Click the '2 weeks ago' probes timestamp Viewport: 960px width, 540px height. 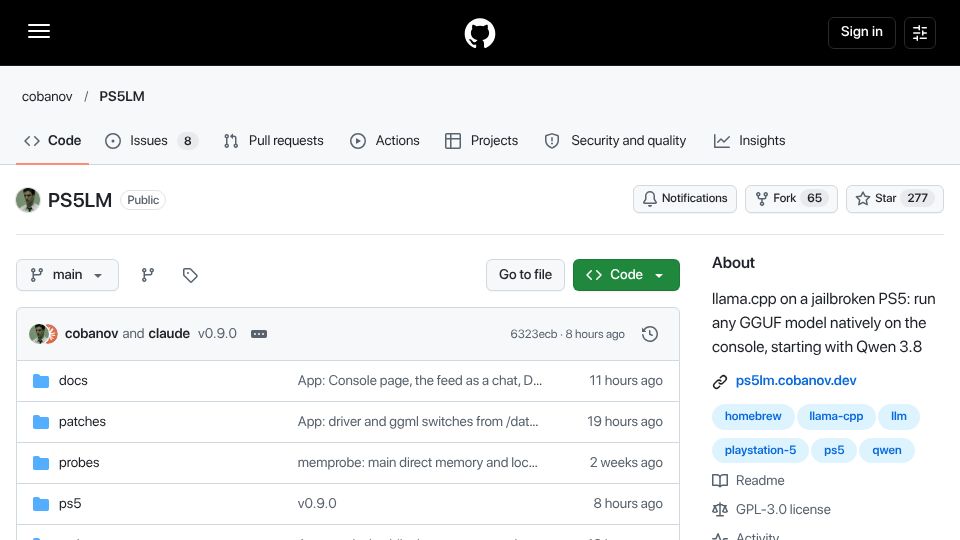tap(626, 463)
